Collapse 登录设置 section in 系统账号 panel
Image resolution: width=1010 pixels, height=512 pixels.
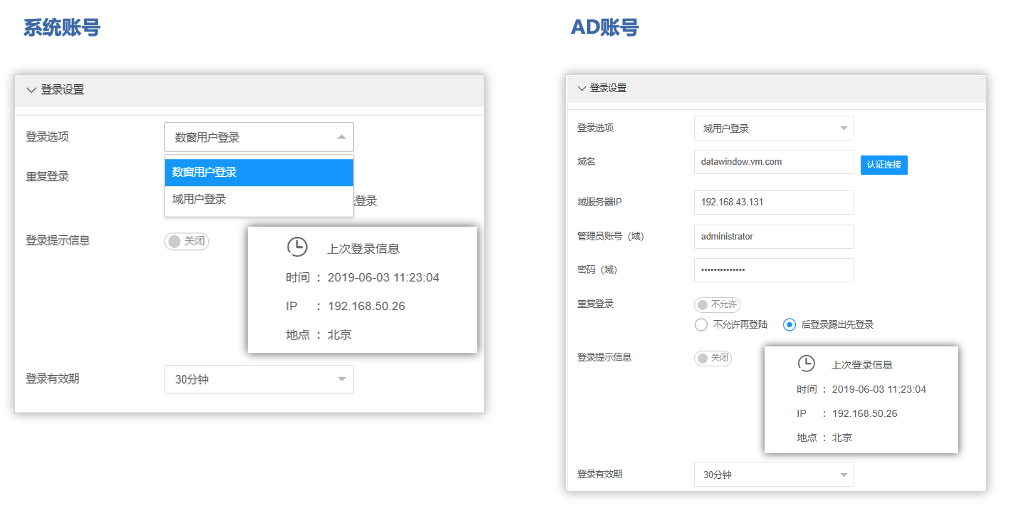point(31,90)
